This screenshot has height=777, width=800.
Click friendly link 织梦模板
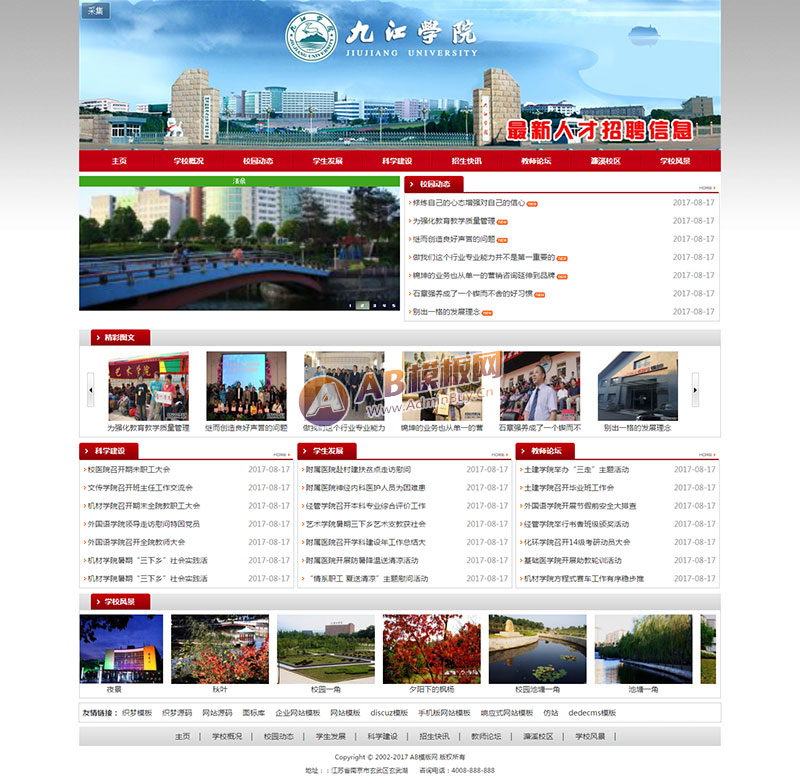(137, 713)
